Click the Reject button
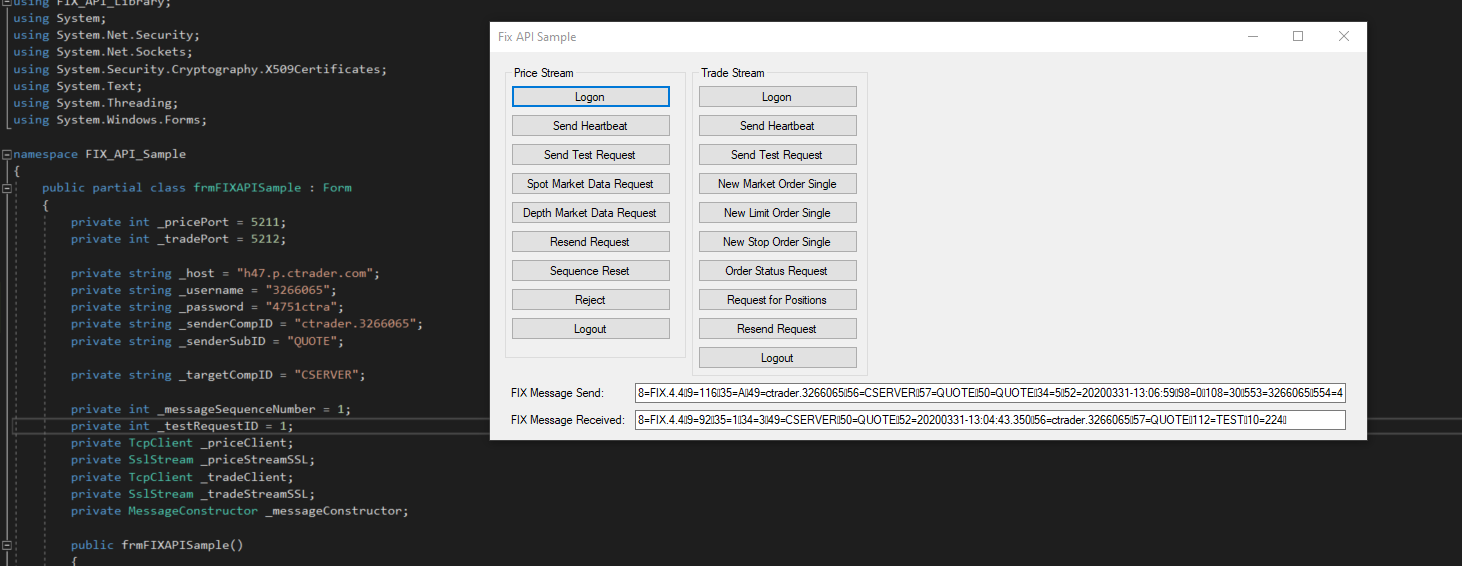The image size is (1462, 566). (590, 300)
